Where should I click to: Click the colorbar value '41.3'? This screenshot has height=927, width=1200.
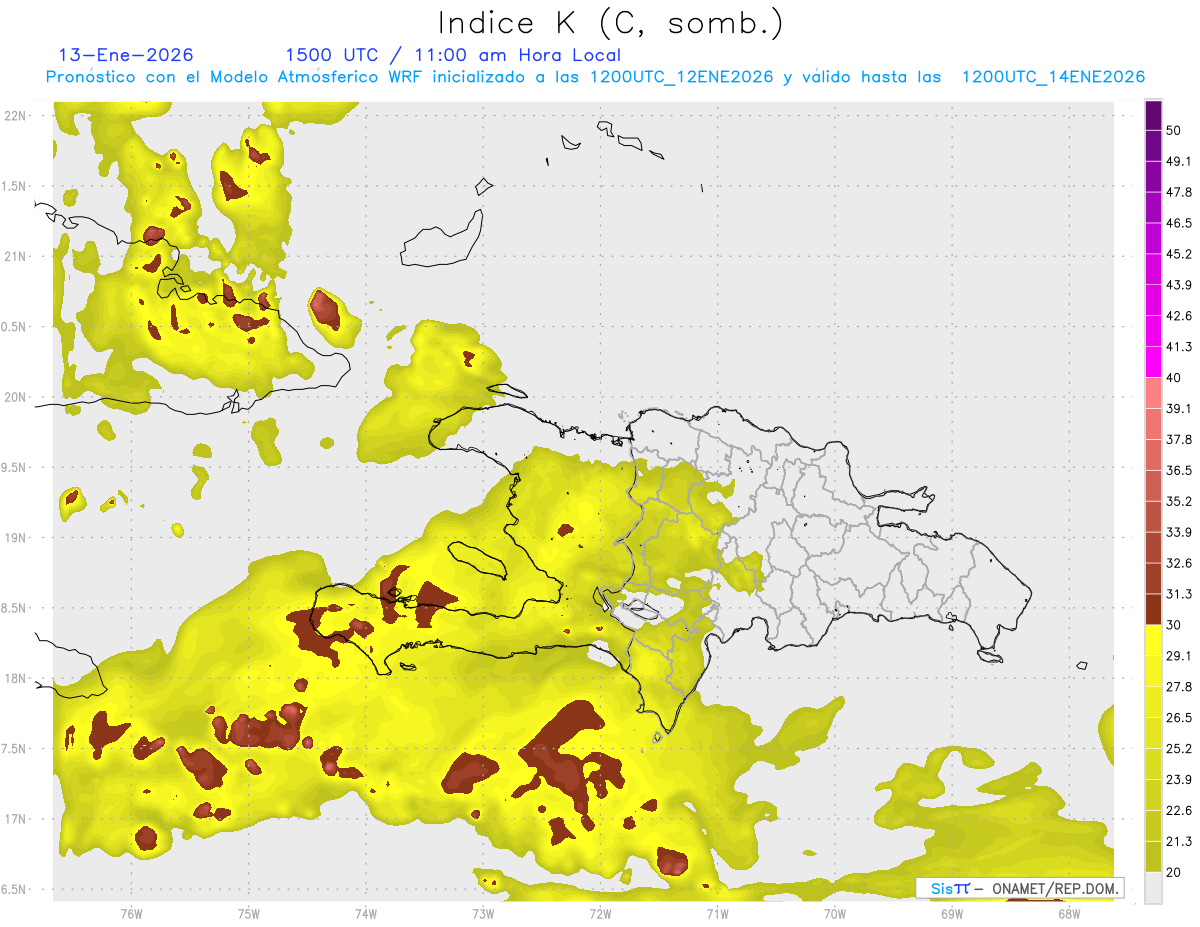coord(1179,347)
